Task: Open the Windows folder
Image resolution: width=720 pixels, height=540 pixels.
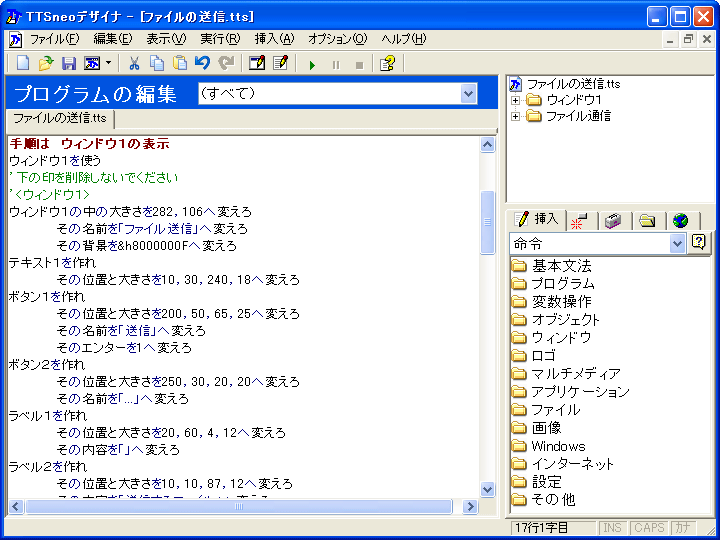Action: pyautogui.click(x=549, y=446)
